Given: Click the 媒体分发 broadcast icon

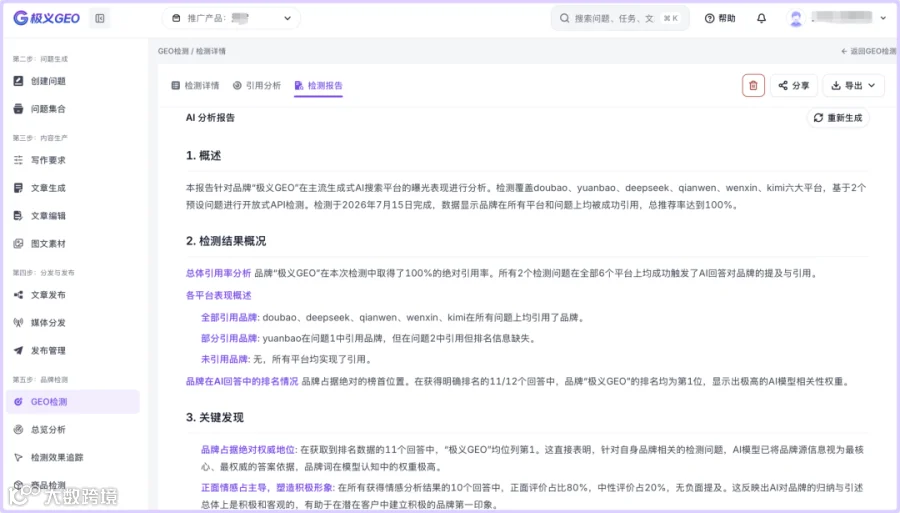Looking at the screenshot, I should (x=18, y=322).
